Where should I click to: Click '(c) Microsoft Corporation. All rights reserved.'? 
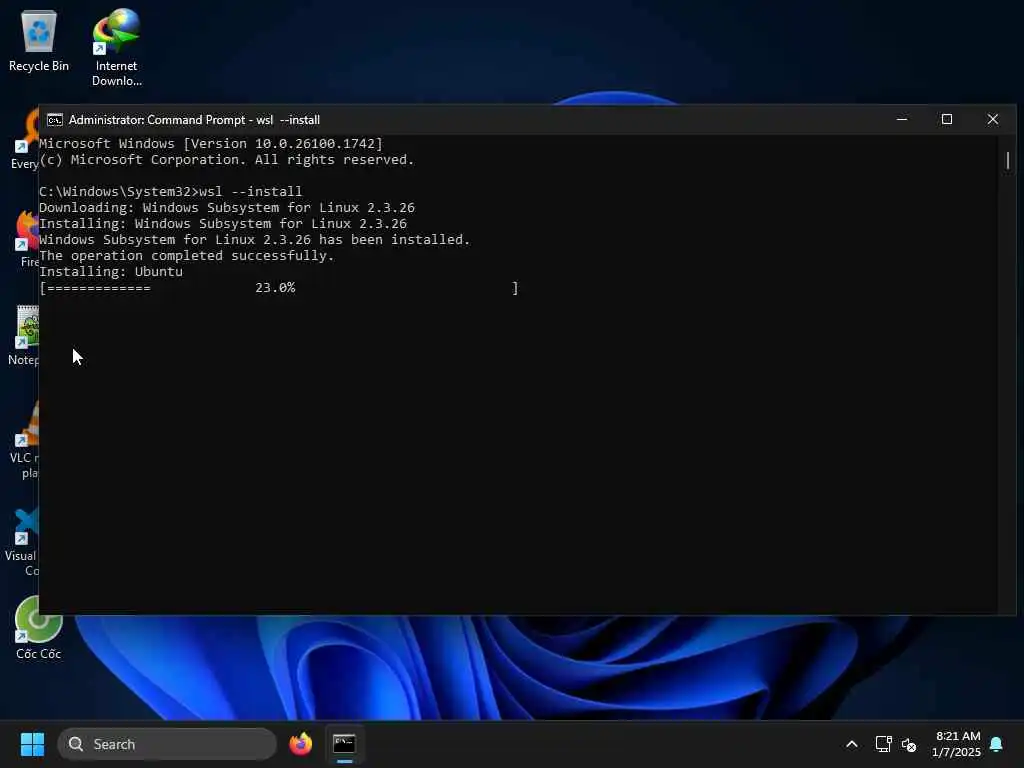coord(227,159)
